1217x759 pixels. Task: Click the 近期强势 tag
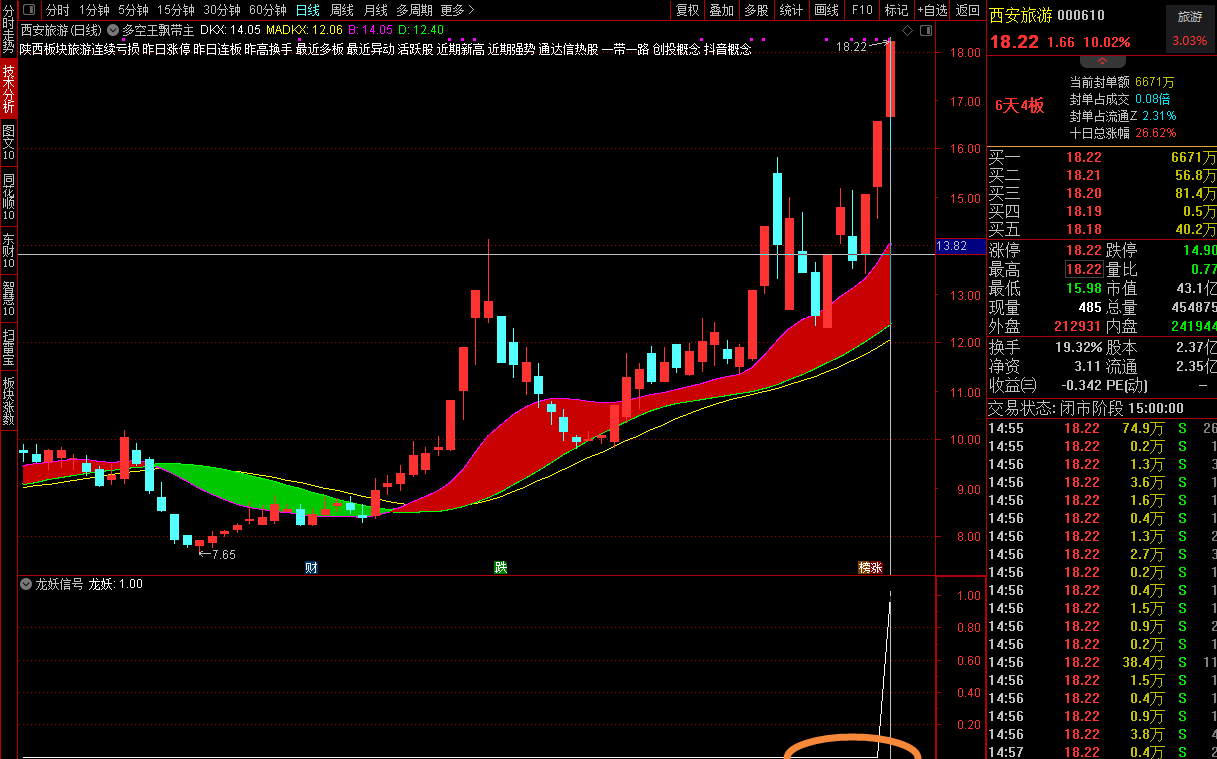(511, 48)
